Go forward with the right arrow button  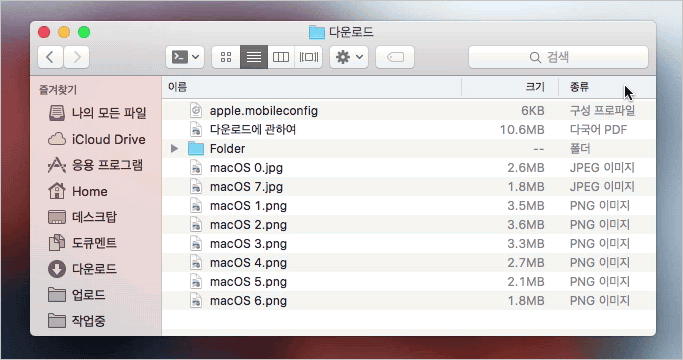click(77, 57)
